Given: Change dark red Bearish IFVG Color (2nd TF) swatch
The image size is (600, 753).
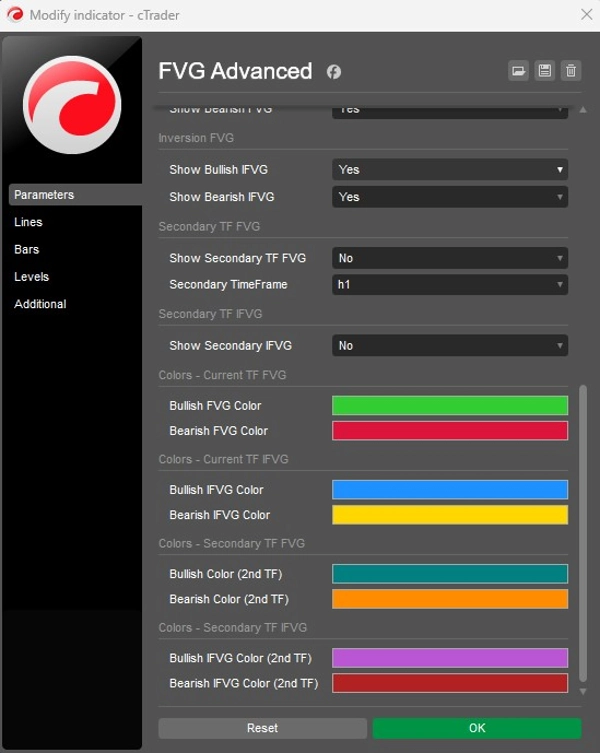Looking at the screenshot, I should click(450, 683).
